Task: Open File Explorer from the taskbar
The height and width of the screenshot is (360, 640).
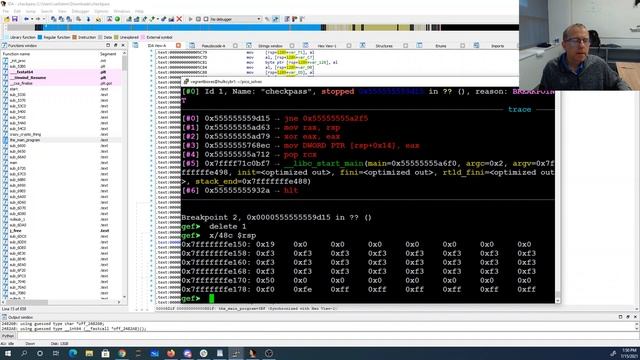Action: (x=89, y=353)
